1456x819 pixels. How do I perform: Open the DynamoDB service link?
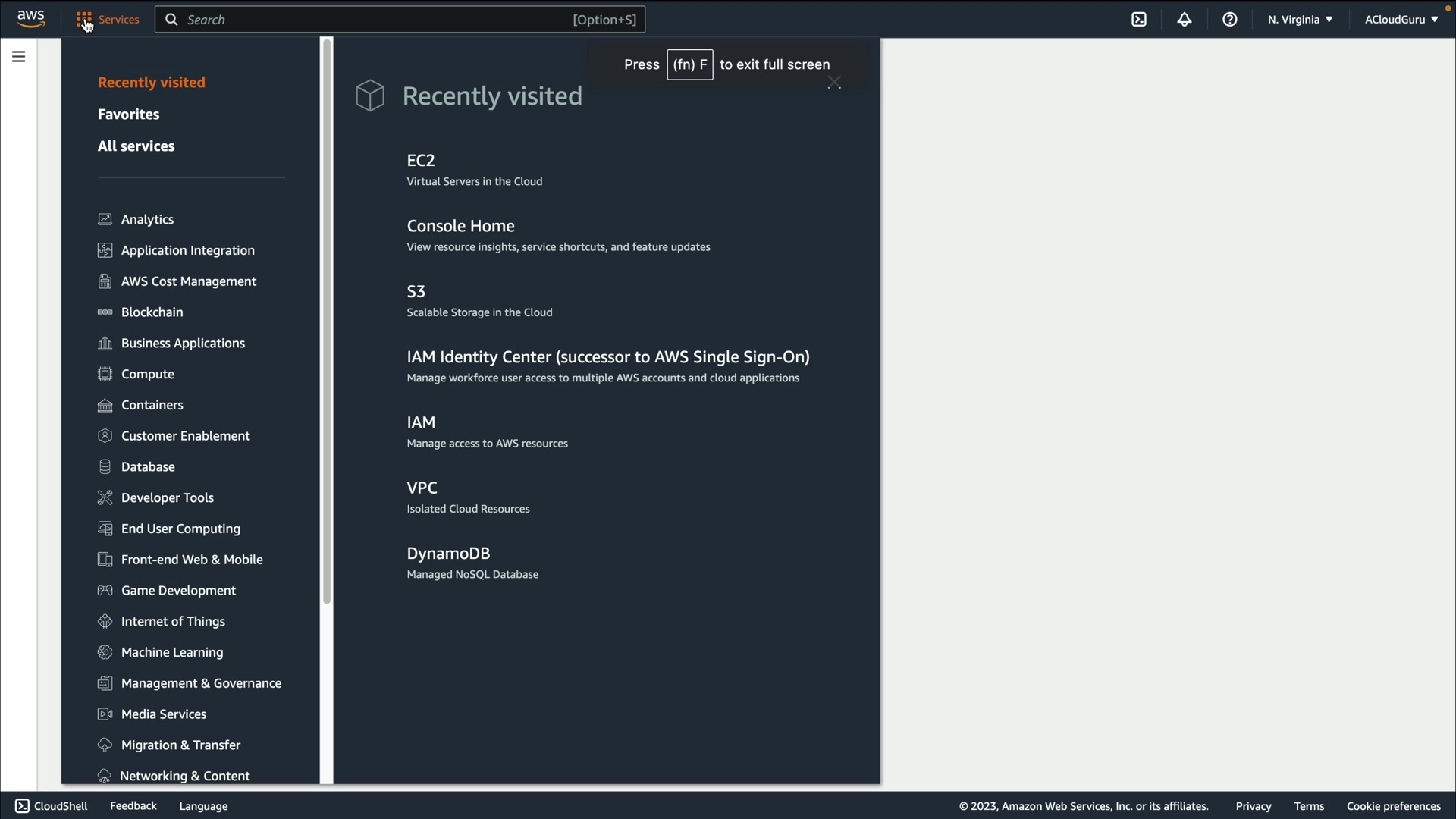[448, 554]
